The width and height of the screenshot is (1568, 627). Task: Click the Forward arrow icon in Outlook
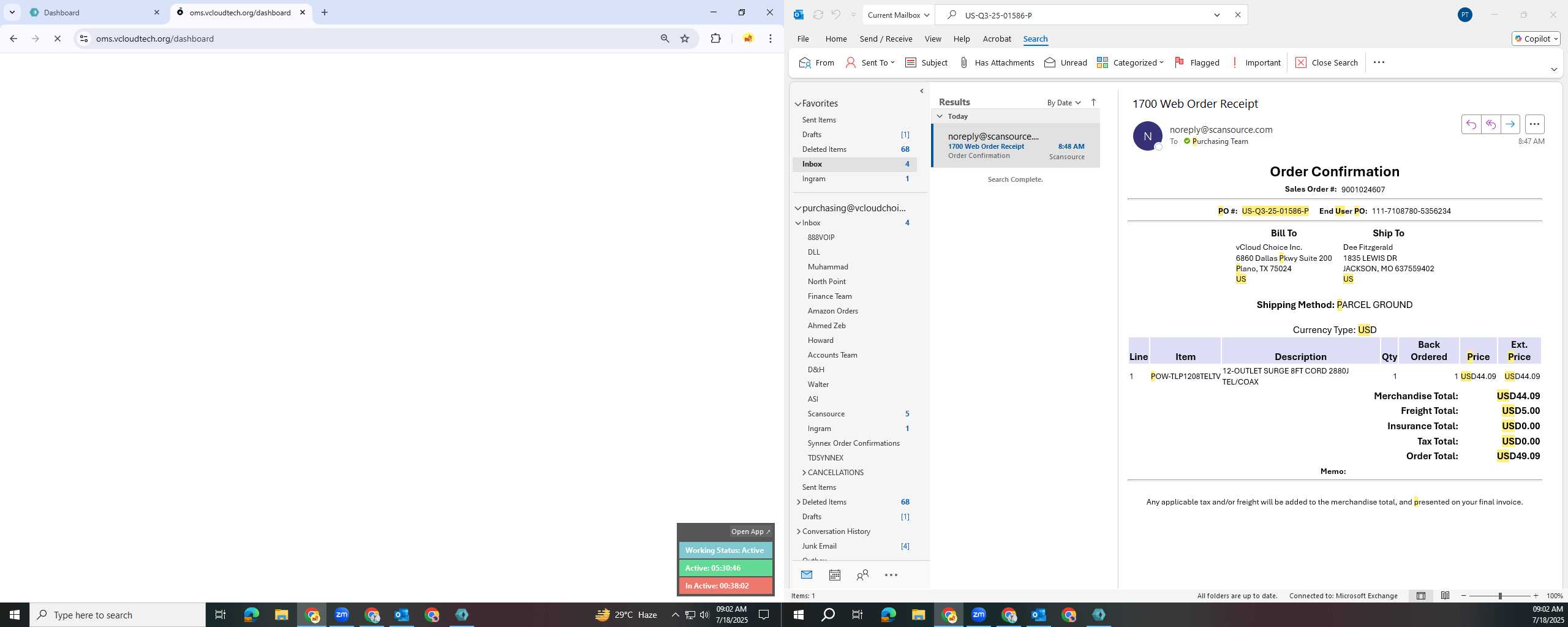tap(1510, 124)
